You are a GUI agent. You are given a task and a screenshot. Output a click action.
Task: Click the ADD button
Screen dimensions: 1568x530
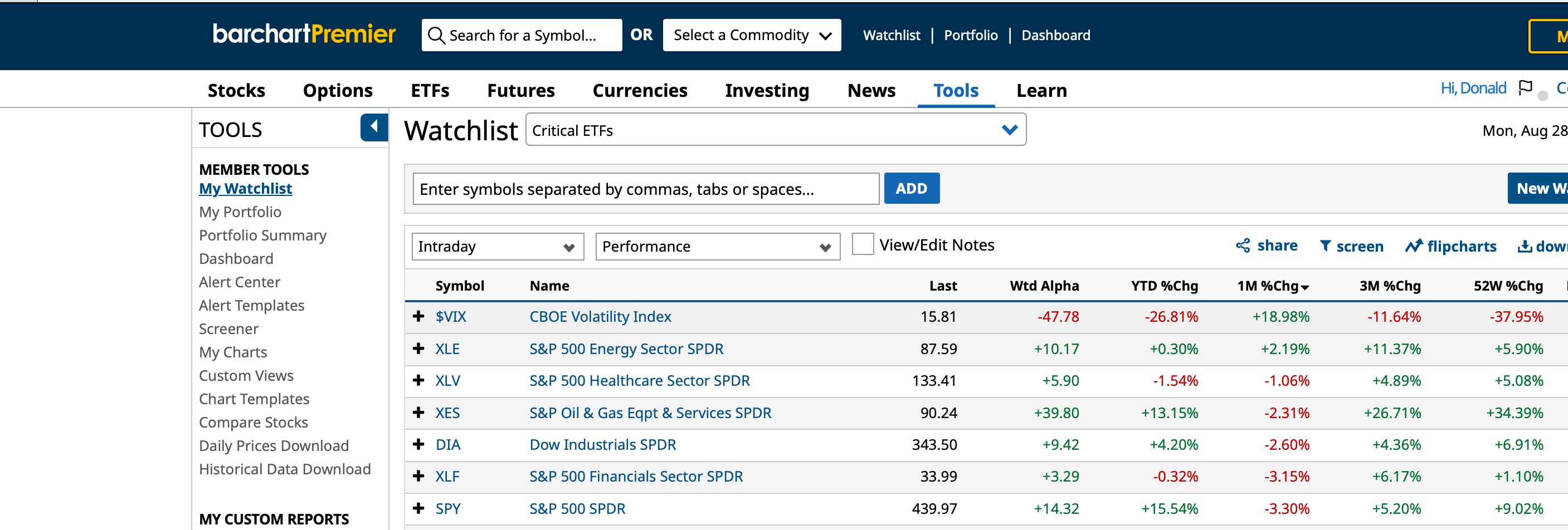pyautogui.click(x=911, y=189)
